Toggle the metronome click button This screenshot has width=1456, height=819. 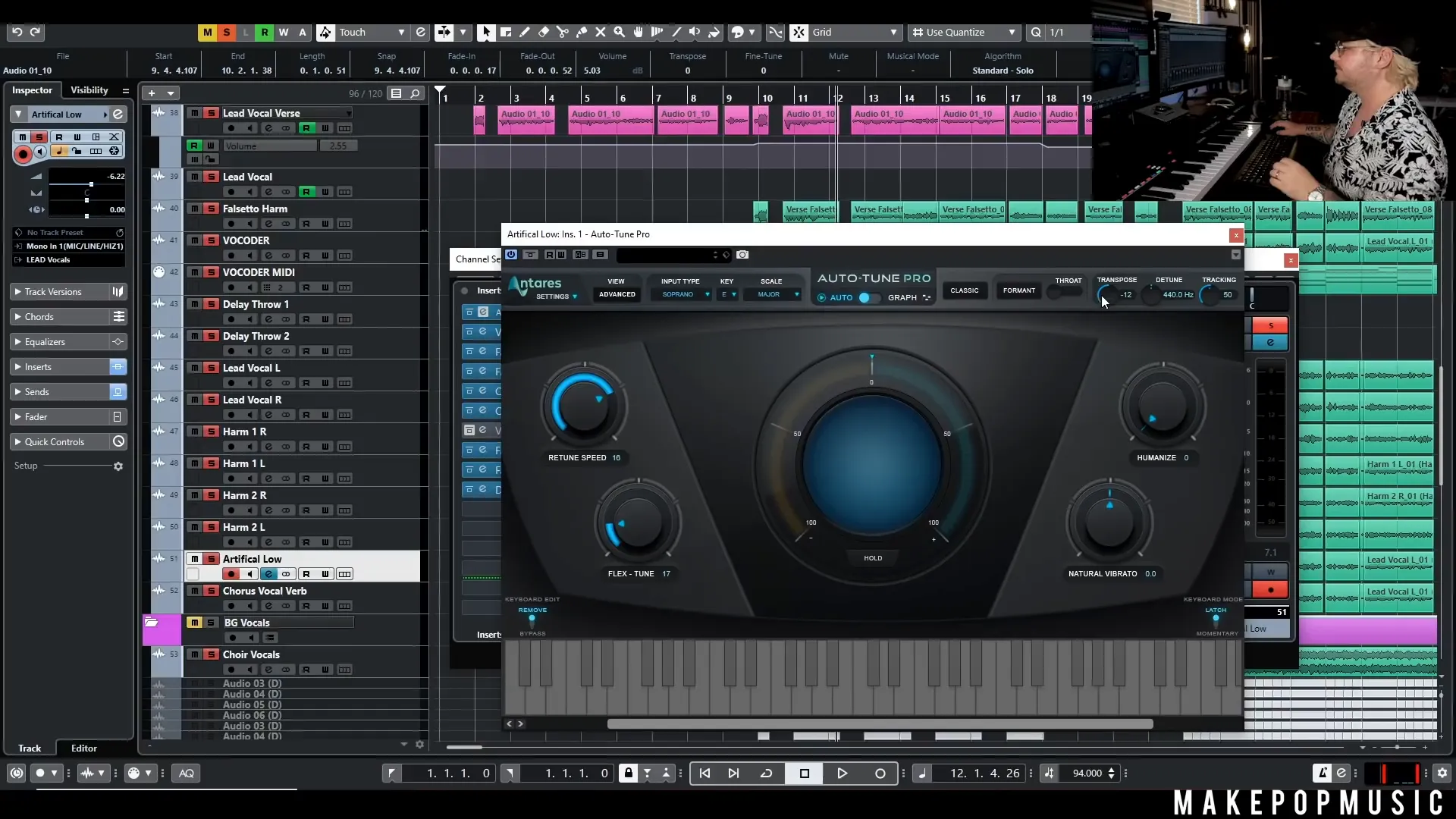1323,773
